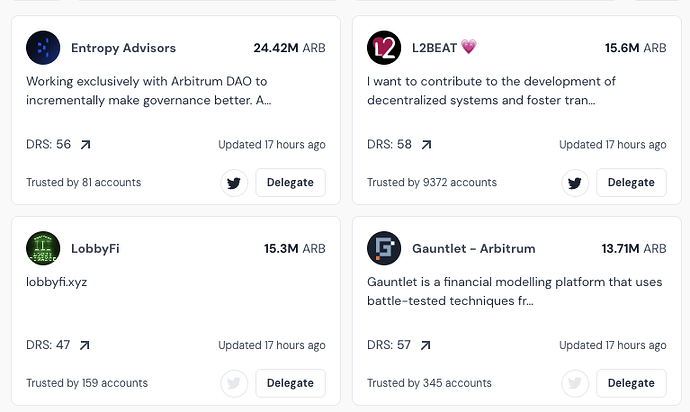Open the Entropy Advisors delegate name
Viewport: 690px width, 412px height.
tap(123, 48)
